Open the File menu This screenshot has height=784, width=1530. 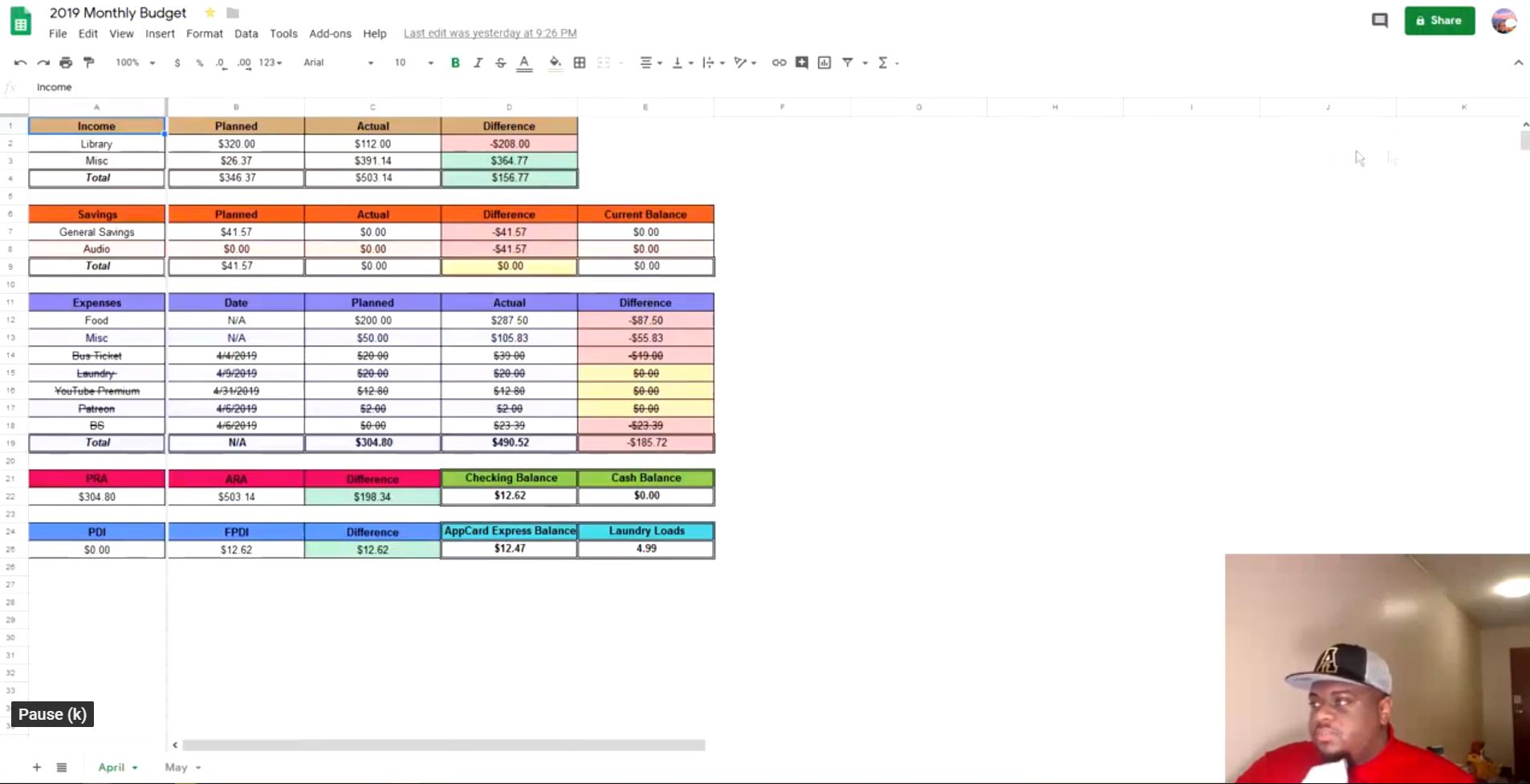click(58, 34)
